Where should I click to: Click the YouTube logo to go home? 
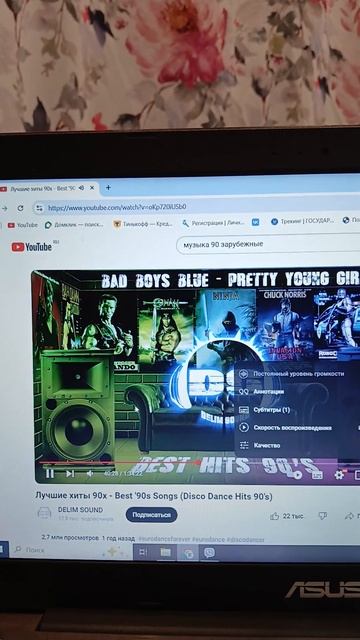coord(32,247)
